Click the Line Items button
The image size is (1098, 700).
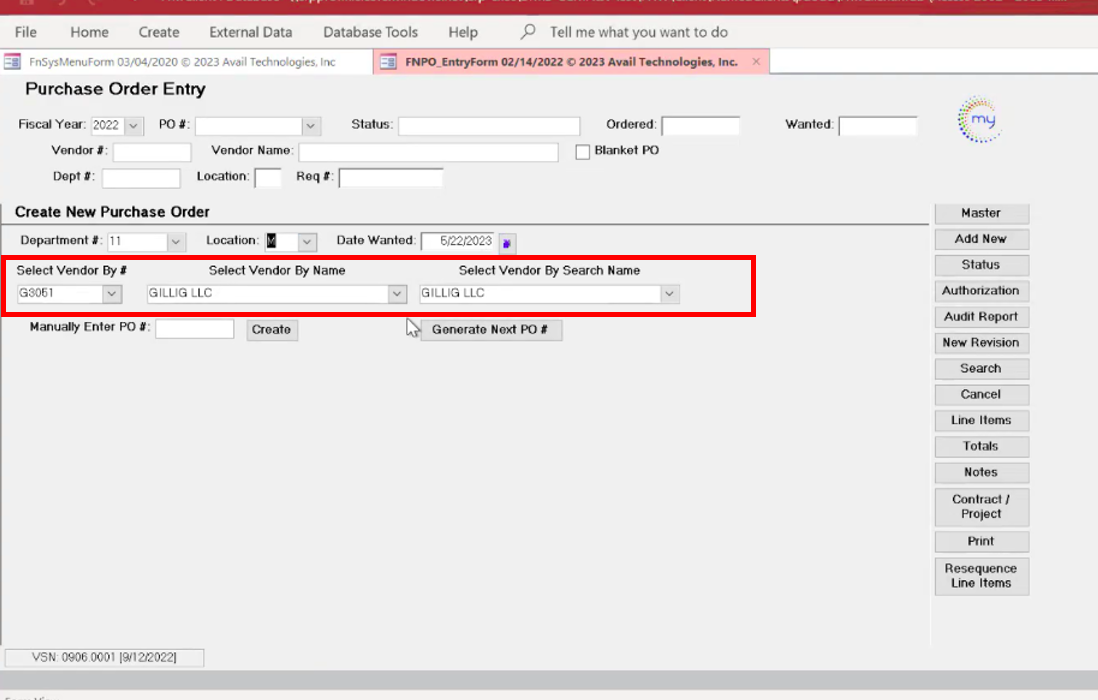point(980,421)
